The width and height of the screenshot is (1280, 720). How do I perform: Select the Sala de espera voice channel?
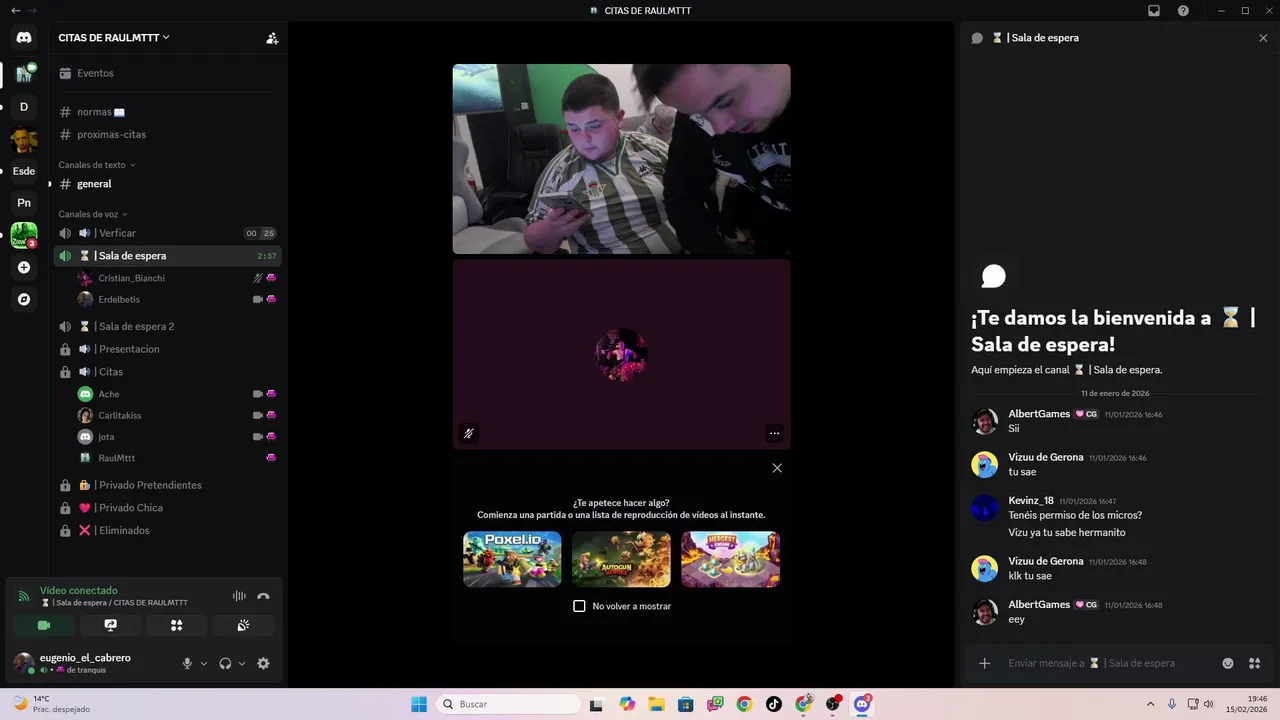166,256
